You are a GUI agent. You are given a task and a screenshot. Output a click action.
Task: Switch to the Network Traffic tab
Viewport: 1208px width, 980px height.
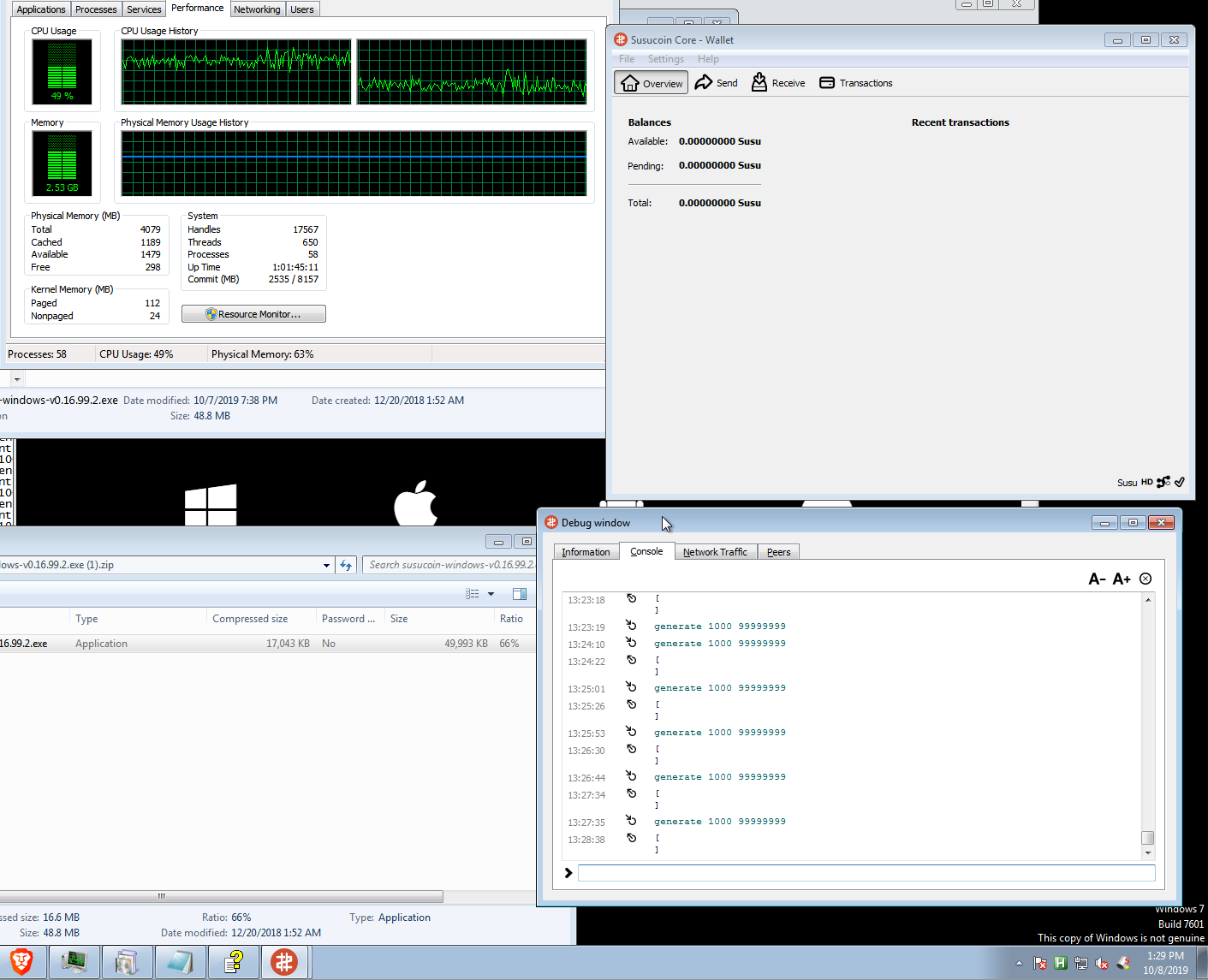715,552
